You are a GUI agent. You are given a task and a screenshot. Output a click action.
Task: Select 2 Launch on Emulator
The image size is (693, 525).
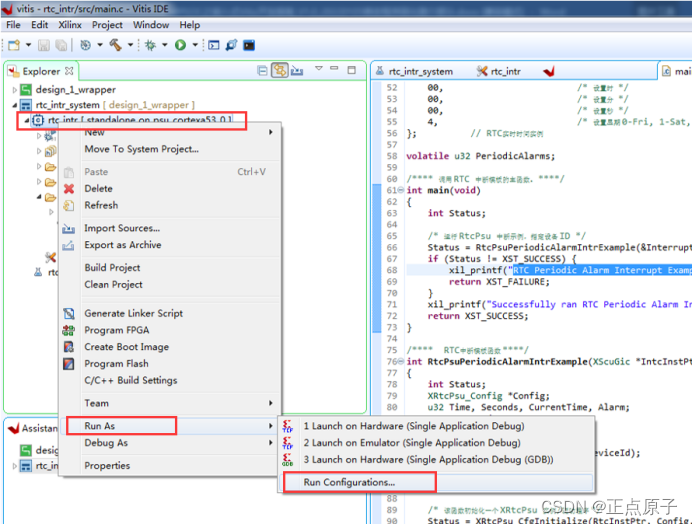[x=438, y=443]
